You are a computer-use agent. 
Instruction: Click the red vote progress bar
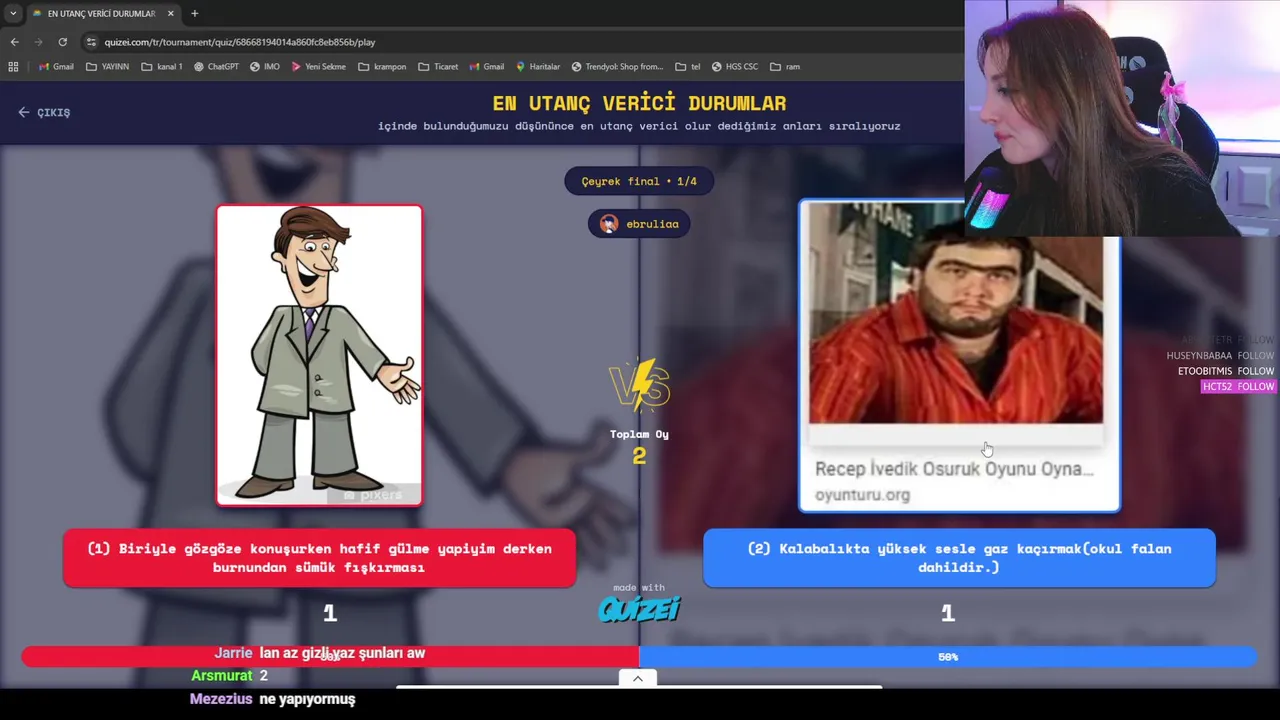[330, 656]
